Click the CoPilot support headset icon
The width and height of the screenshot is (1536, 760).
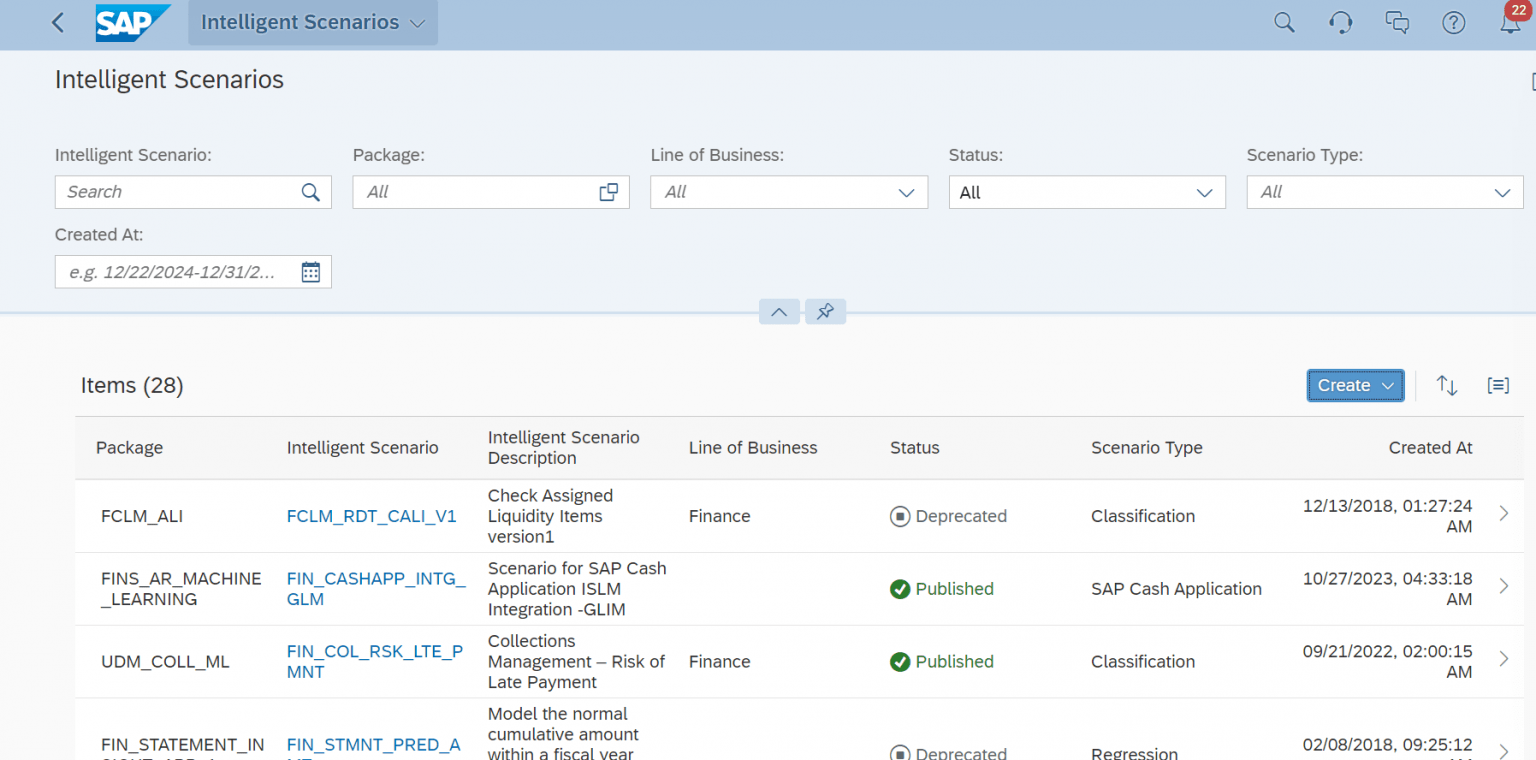tap(1340, 22)
